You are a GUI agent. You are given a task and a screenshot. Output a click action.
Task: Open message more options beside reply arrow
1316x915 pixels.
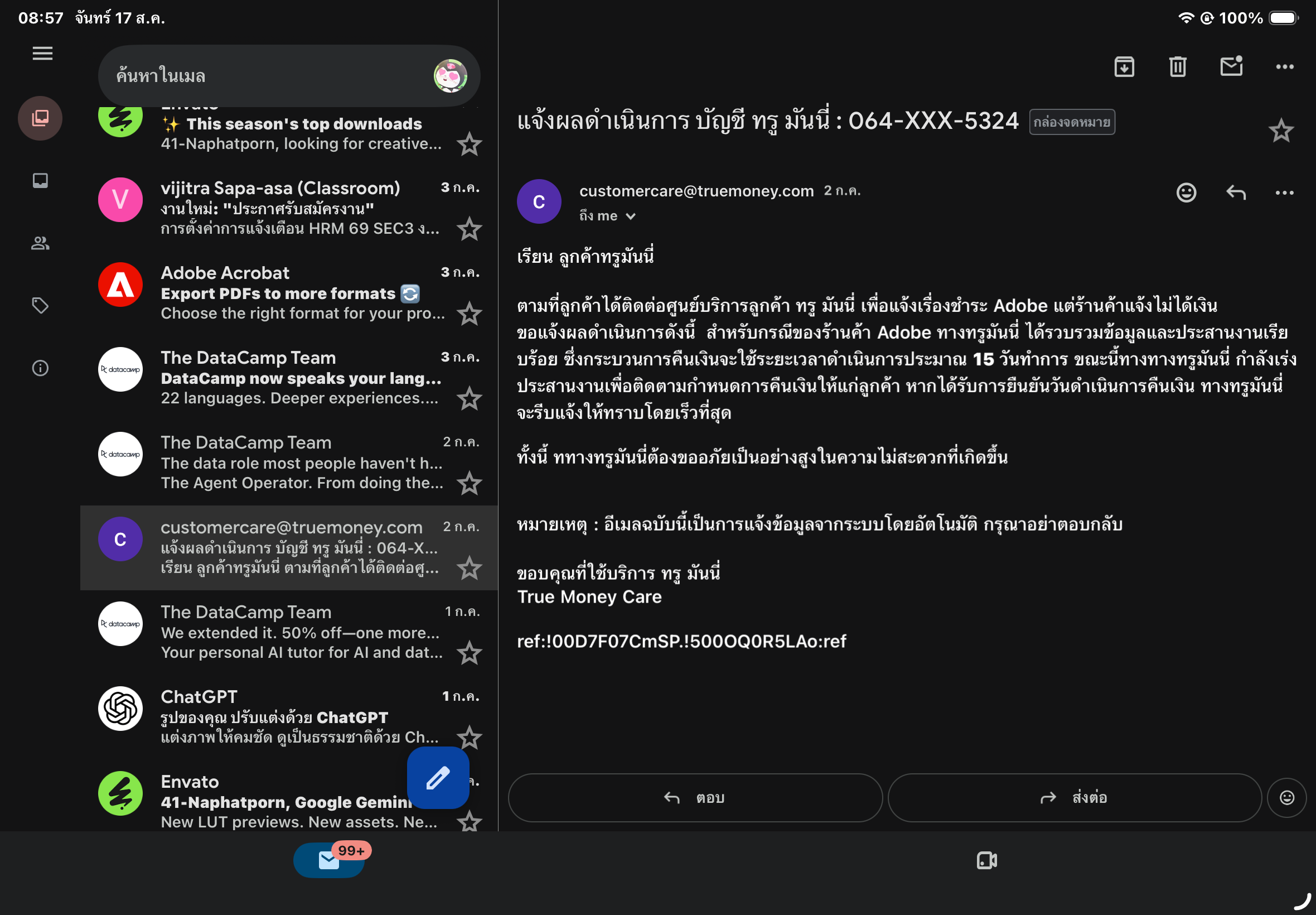coord(1284,192)
